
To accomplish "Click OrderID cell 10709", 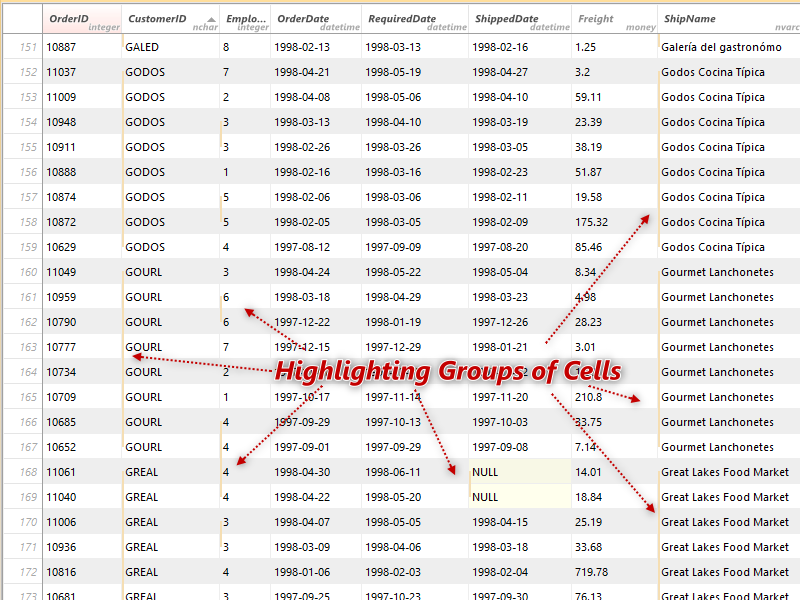I will tap(82, 397).
